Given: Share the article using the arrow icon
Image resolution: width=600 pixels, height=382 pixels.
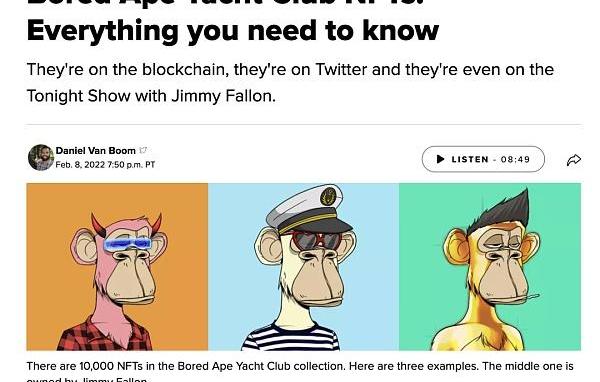Looking at the screenshot, I should pos(574,160).
